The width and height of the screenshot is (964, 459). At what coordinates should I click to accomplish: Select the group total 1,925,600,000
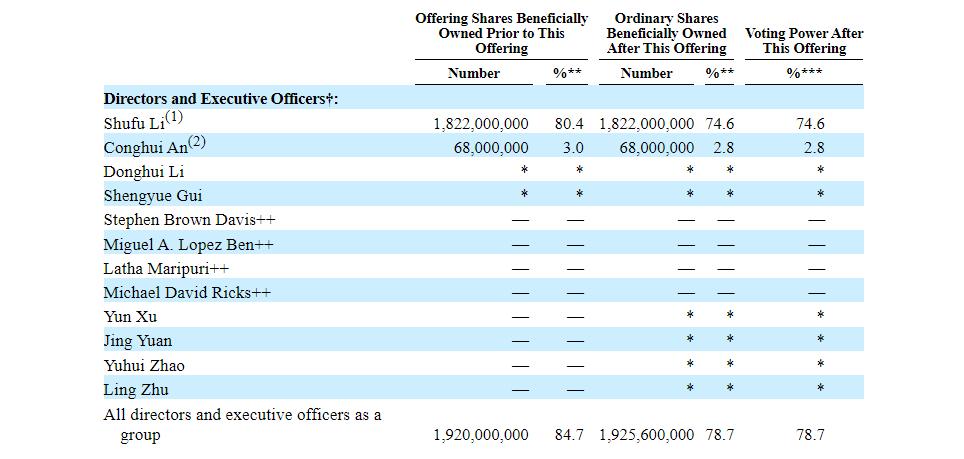(x=647, y=435)
